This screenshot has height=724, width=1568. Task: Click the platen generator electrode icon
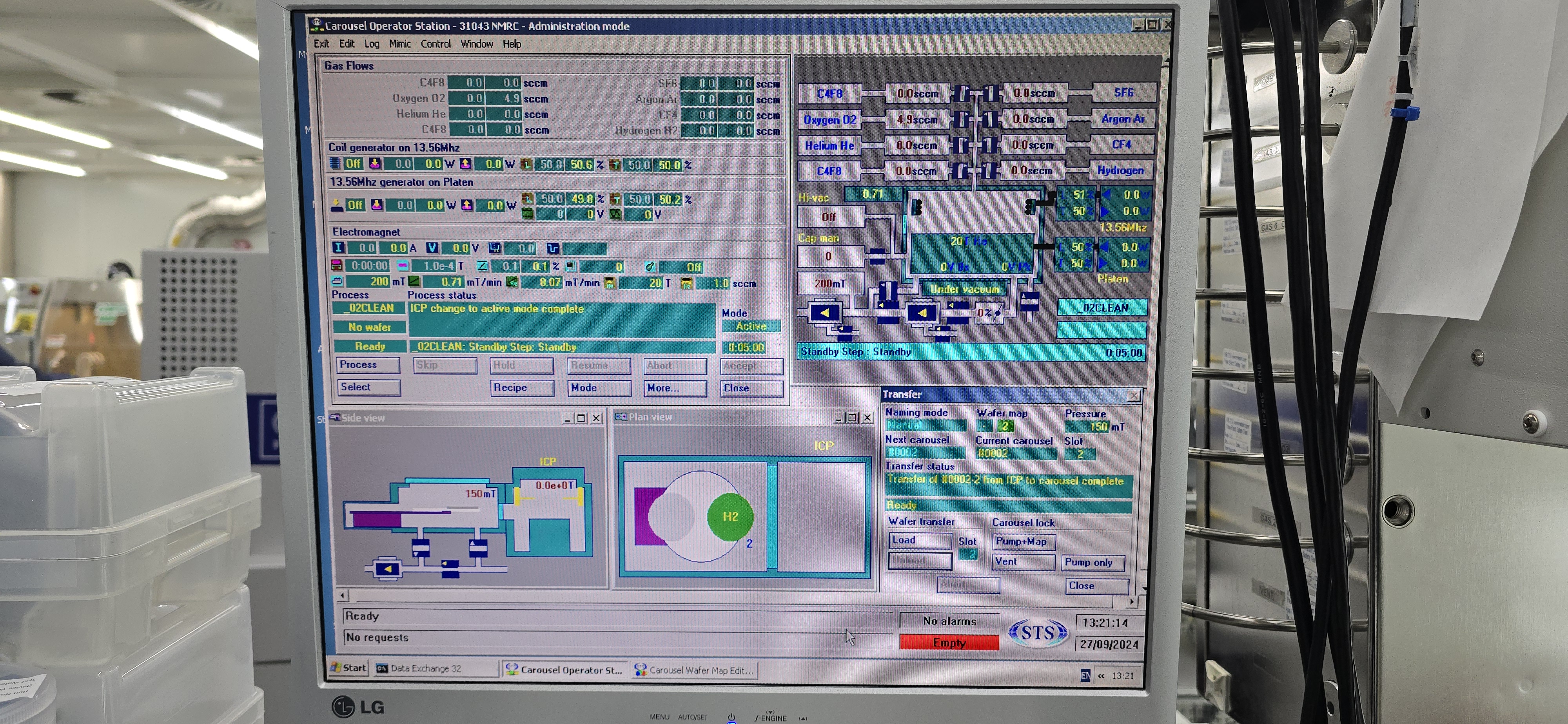(x=337, y=205)
